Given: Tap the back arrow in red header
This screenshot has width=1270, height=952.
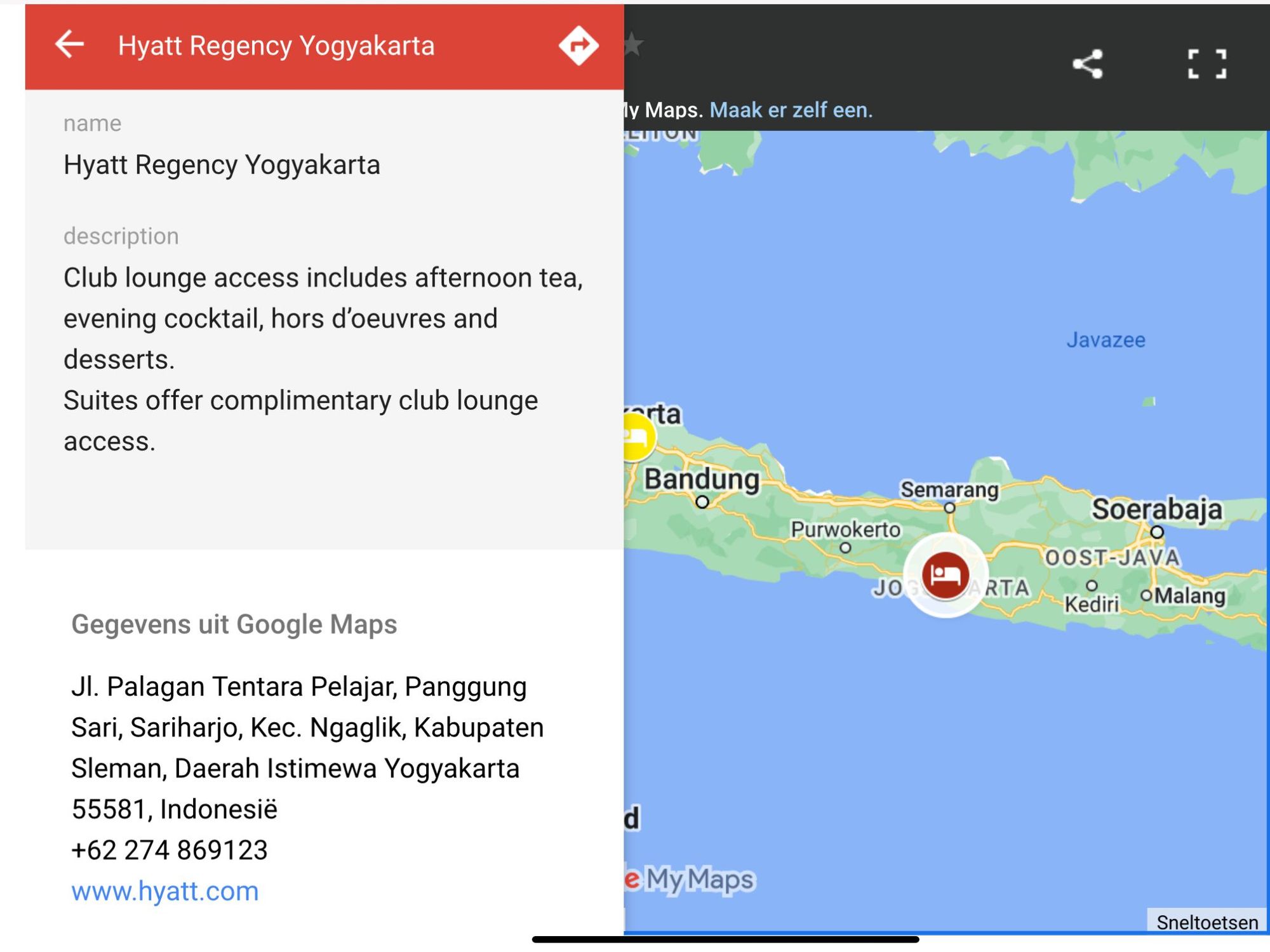Looking at the screenshot, I should click(x=69, y=45).
